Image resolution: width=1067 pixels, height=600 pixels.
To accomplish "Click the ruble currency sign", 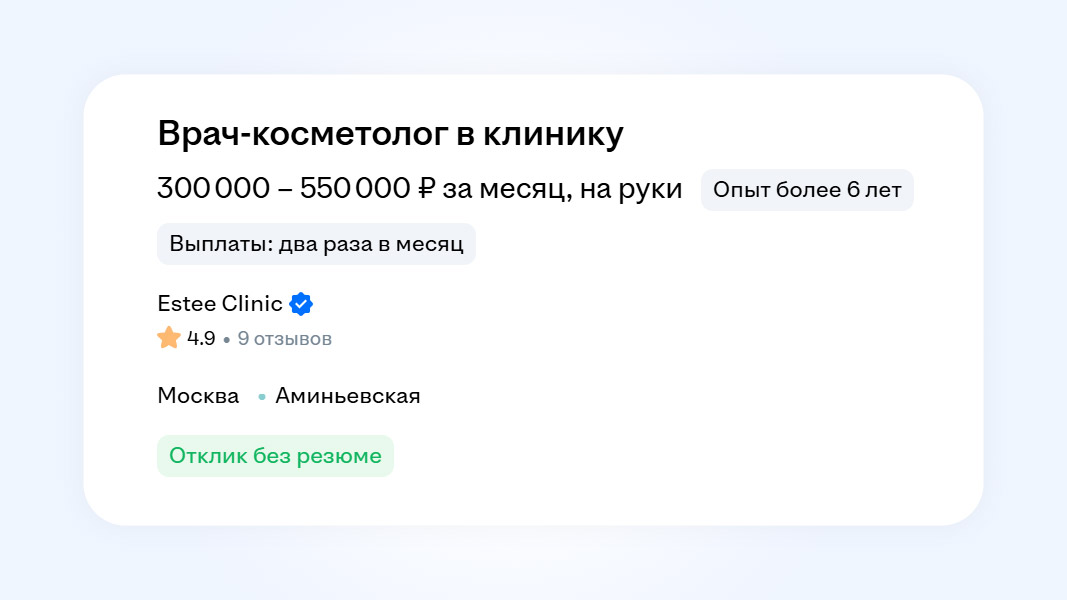I will tap(427, 189).
